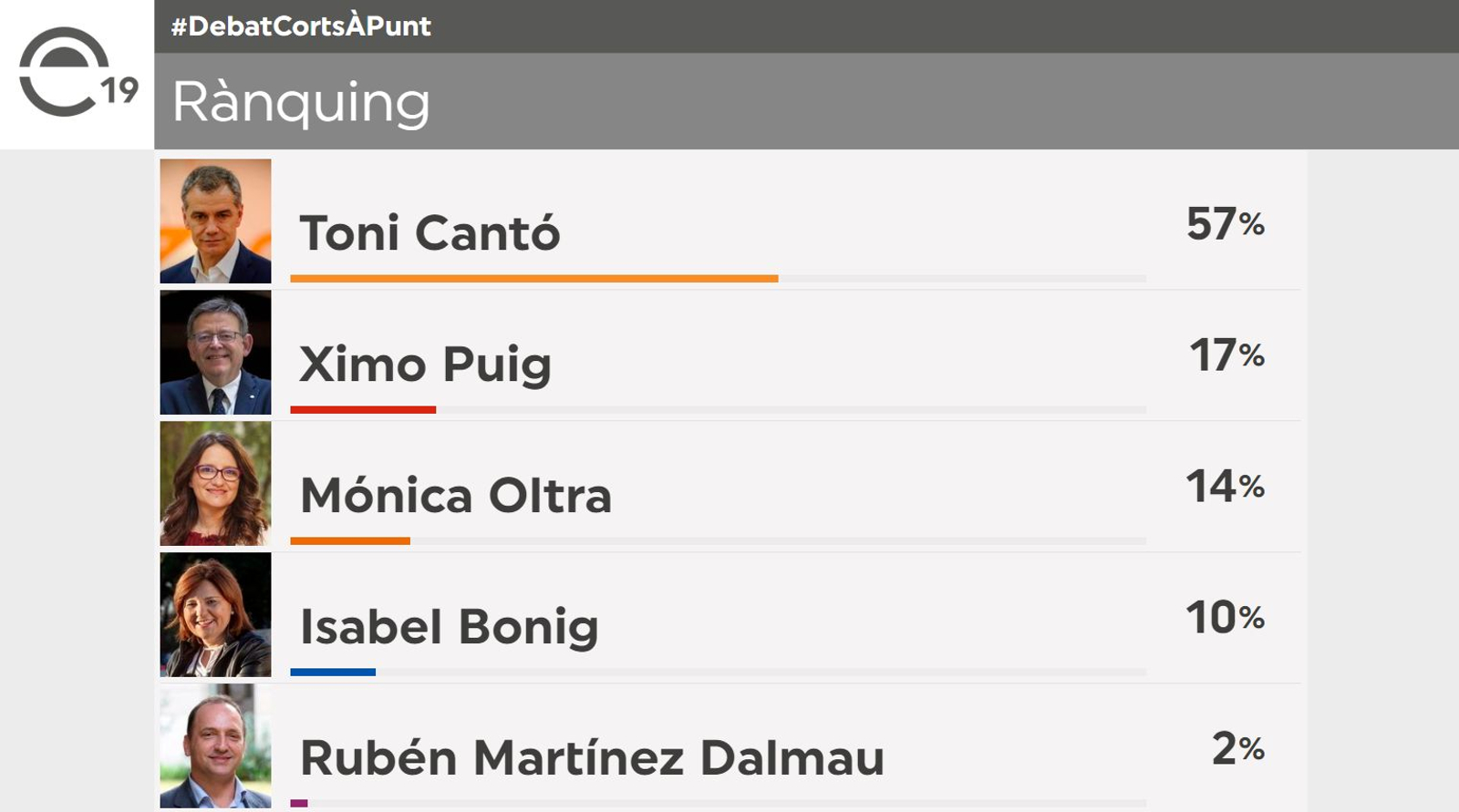
Task: Click Toni Cantó's orange progress bar
Action: 534,279
